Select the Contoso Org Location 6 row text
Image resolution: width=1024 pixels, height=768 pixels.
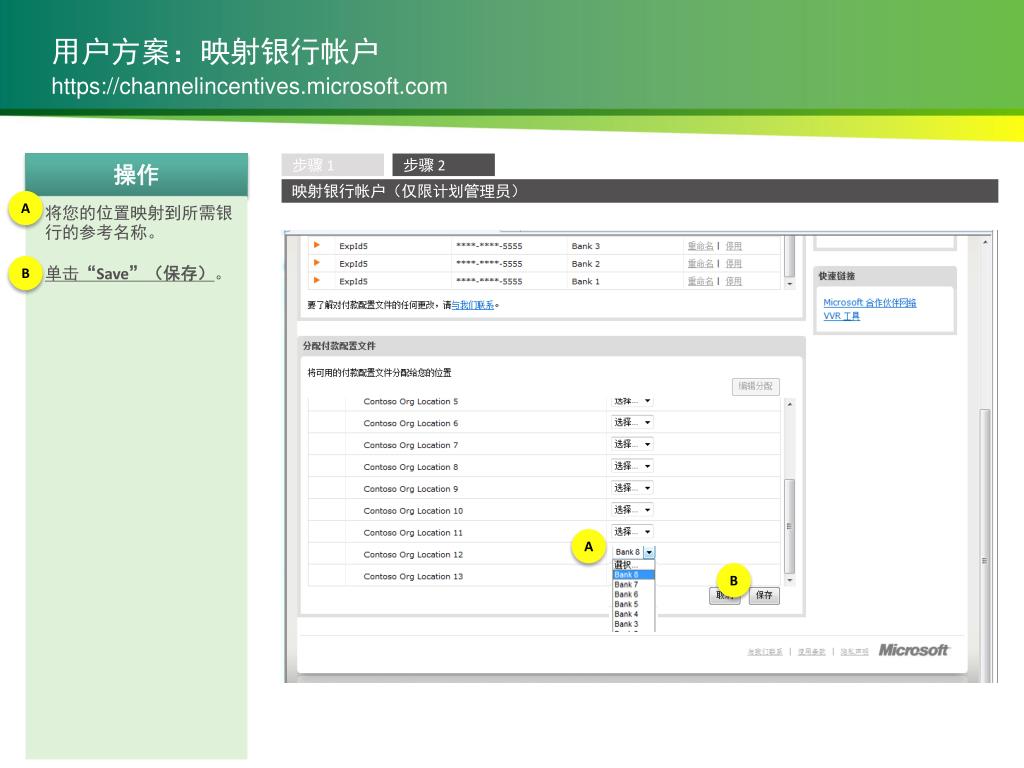[411, 423]
